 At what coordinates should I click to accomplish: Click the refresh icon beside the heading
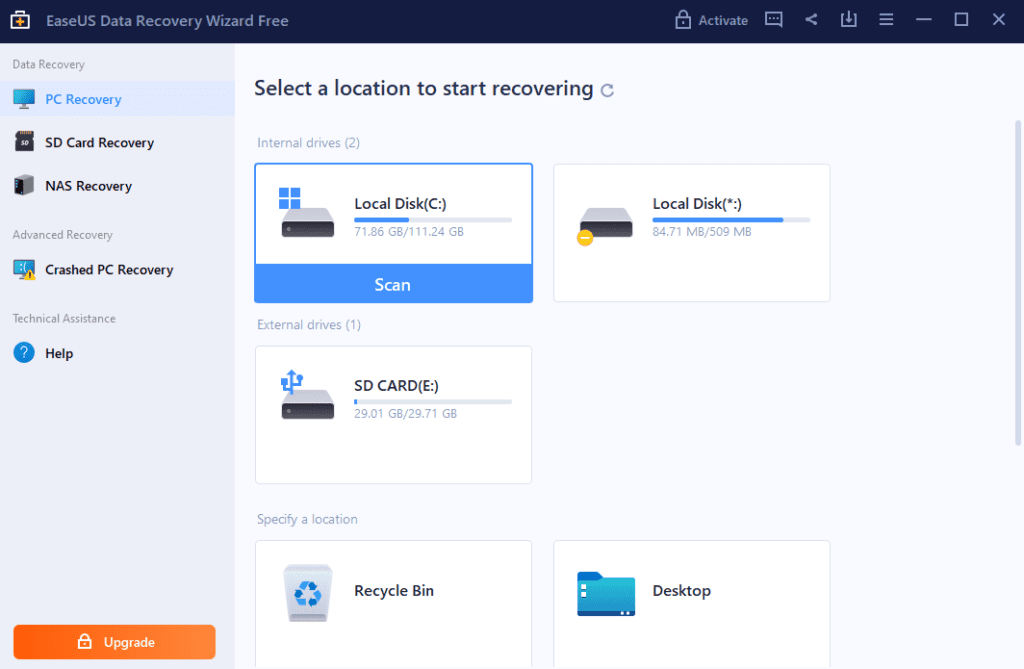pyautogui.click(x=607, y=90)
